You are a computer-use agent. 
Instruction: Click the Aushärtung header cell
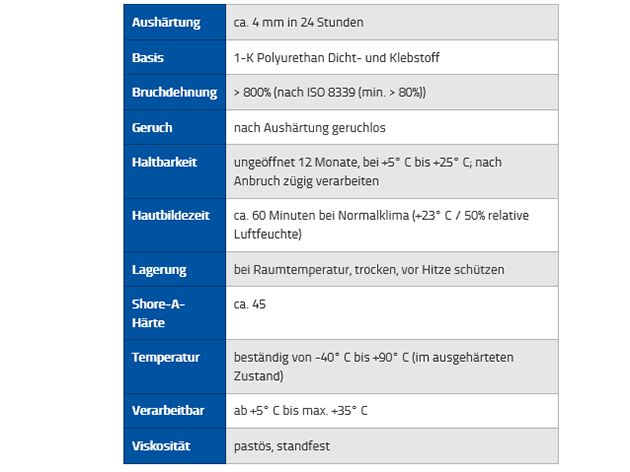click(175, 22)
